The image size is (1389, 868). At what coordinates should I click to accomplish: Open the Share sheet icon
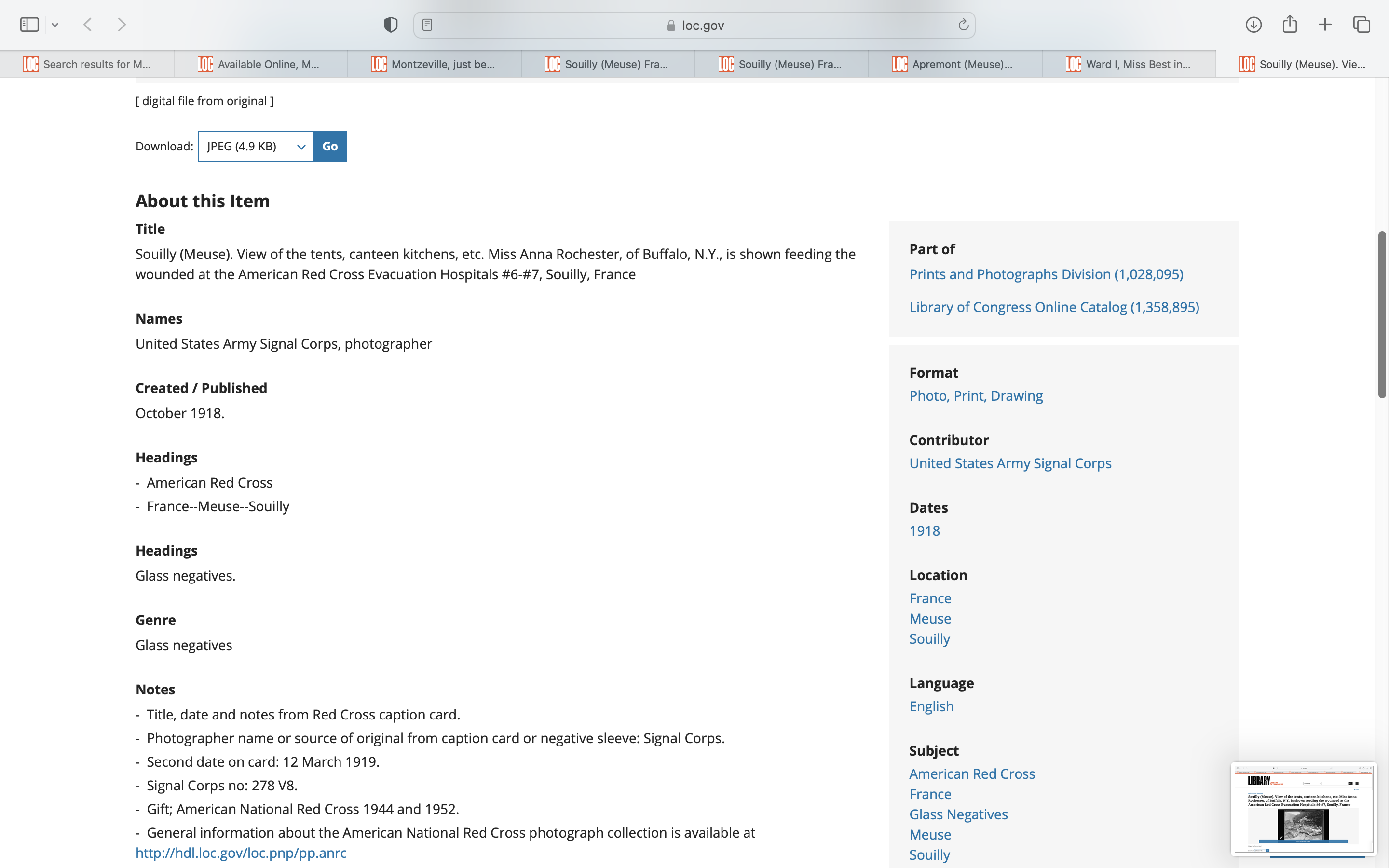tap(1290, 25)
